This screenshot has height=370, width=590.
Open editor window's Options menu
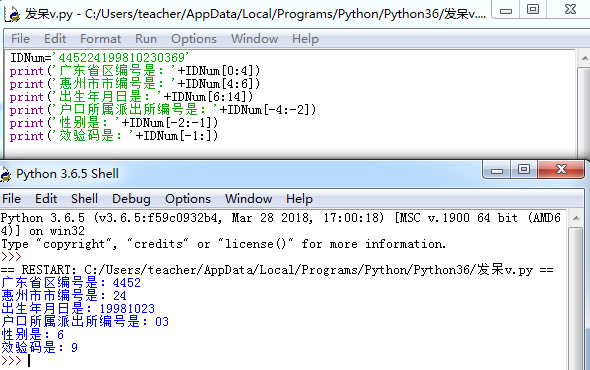194,39
